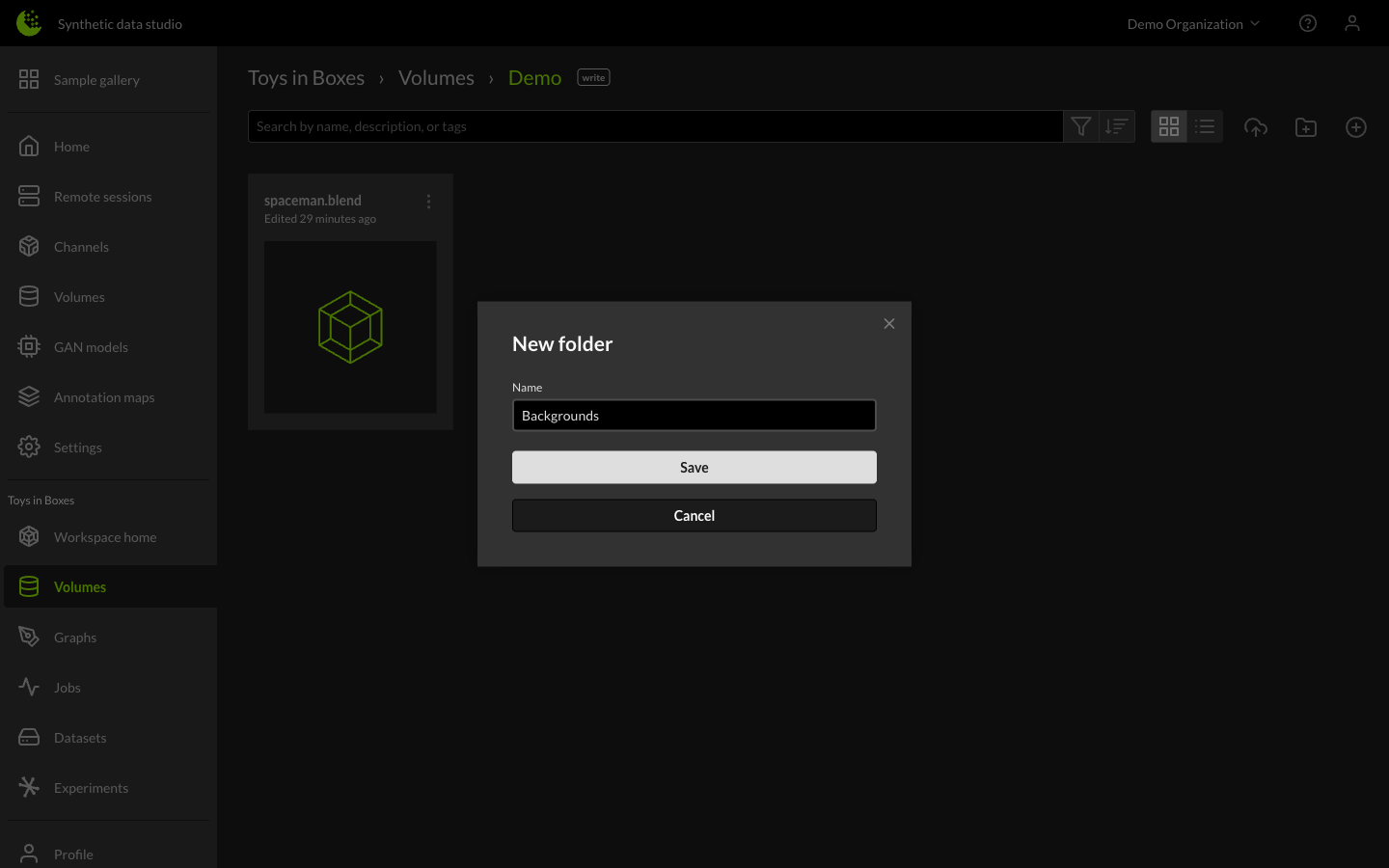1389x868 pixels.
Task: Create a new folder via toolbar icon
Action: pos(1306,126)
